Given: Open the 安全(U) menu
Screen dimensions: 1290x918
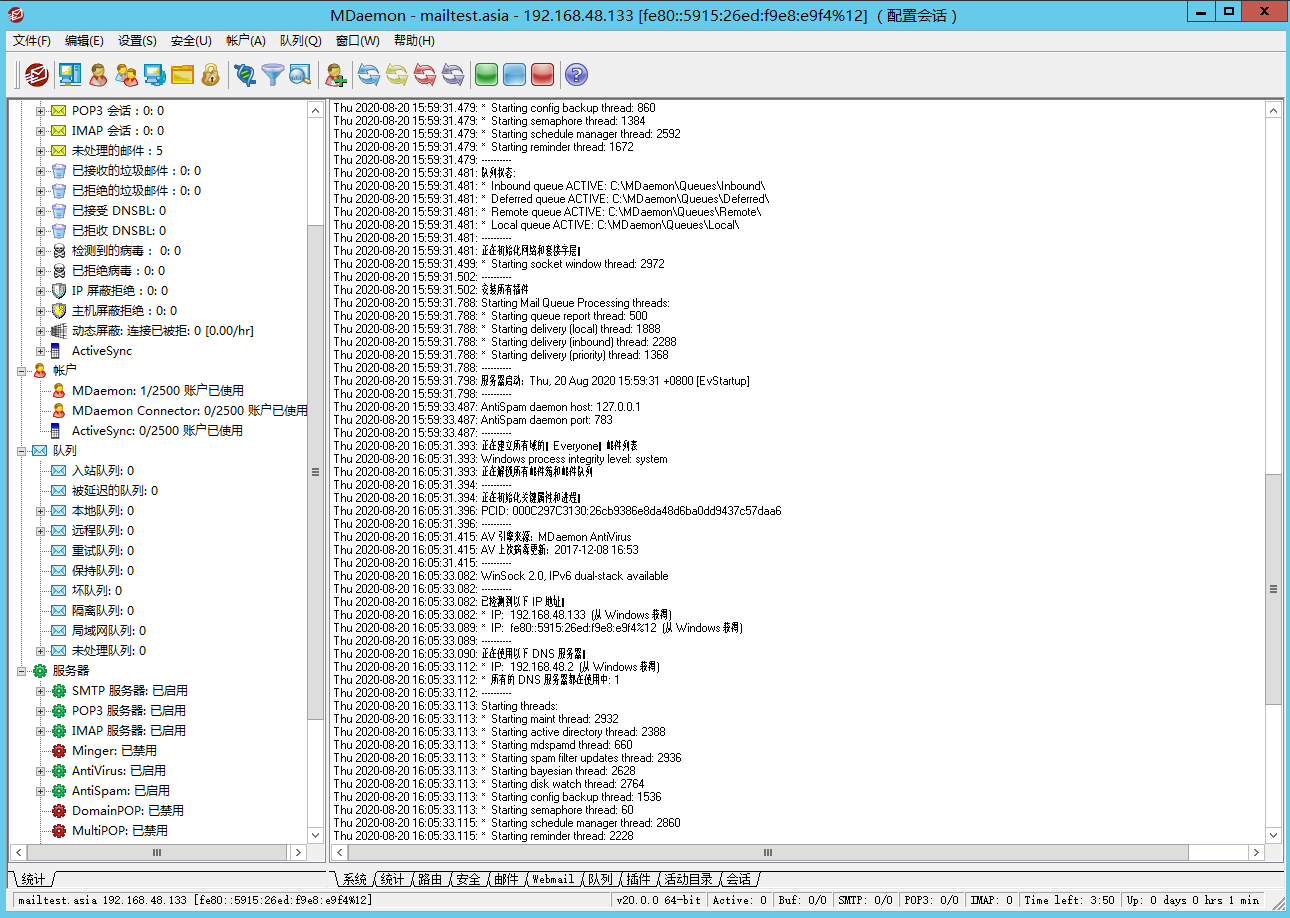Looking at the screenshot, I should pos(191,41).
